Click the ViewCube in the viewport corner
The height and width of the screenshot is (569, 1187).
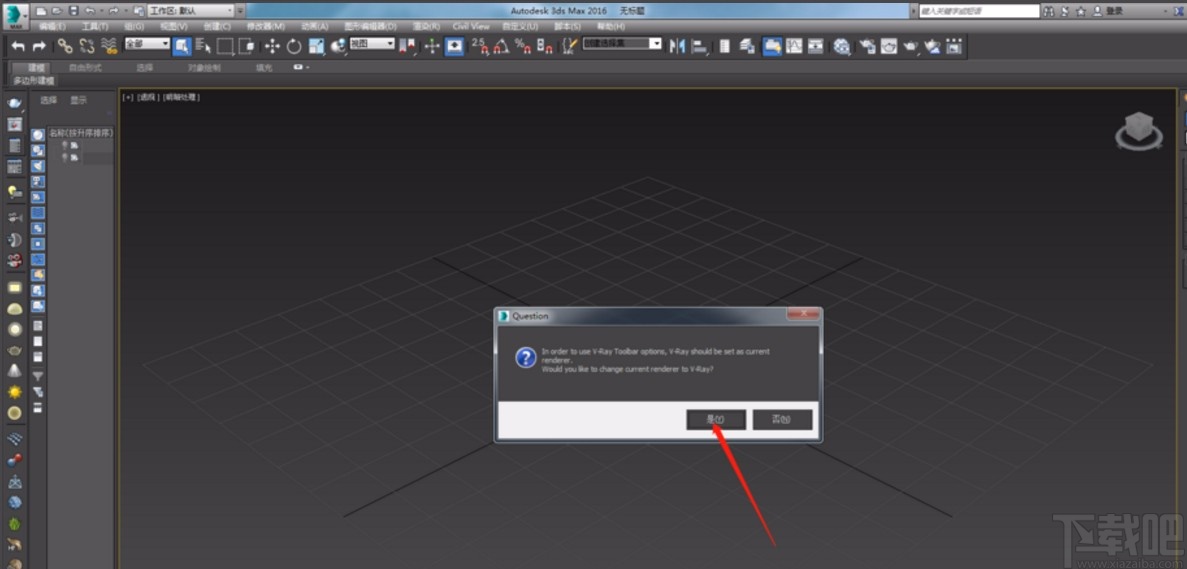(x=1139, y=130)
